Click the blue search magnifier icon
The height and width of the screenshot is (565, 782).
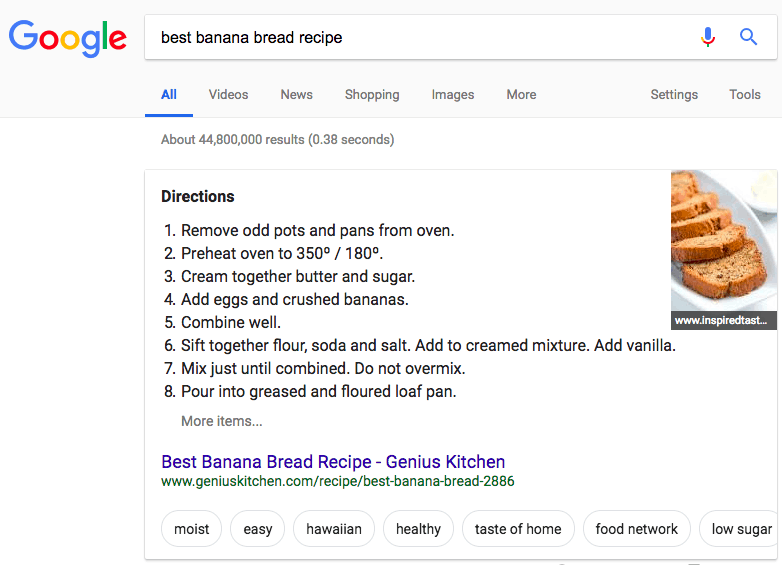click(748, 38)
